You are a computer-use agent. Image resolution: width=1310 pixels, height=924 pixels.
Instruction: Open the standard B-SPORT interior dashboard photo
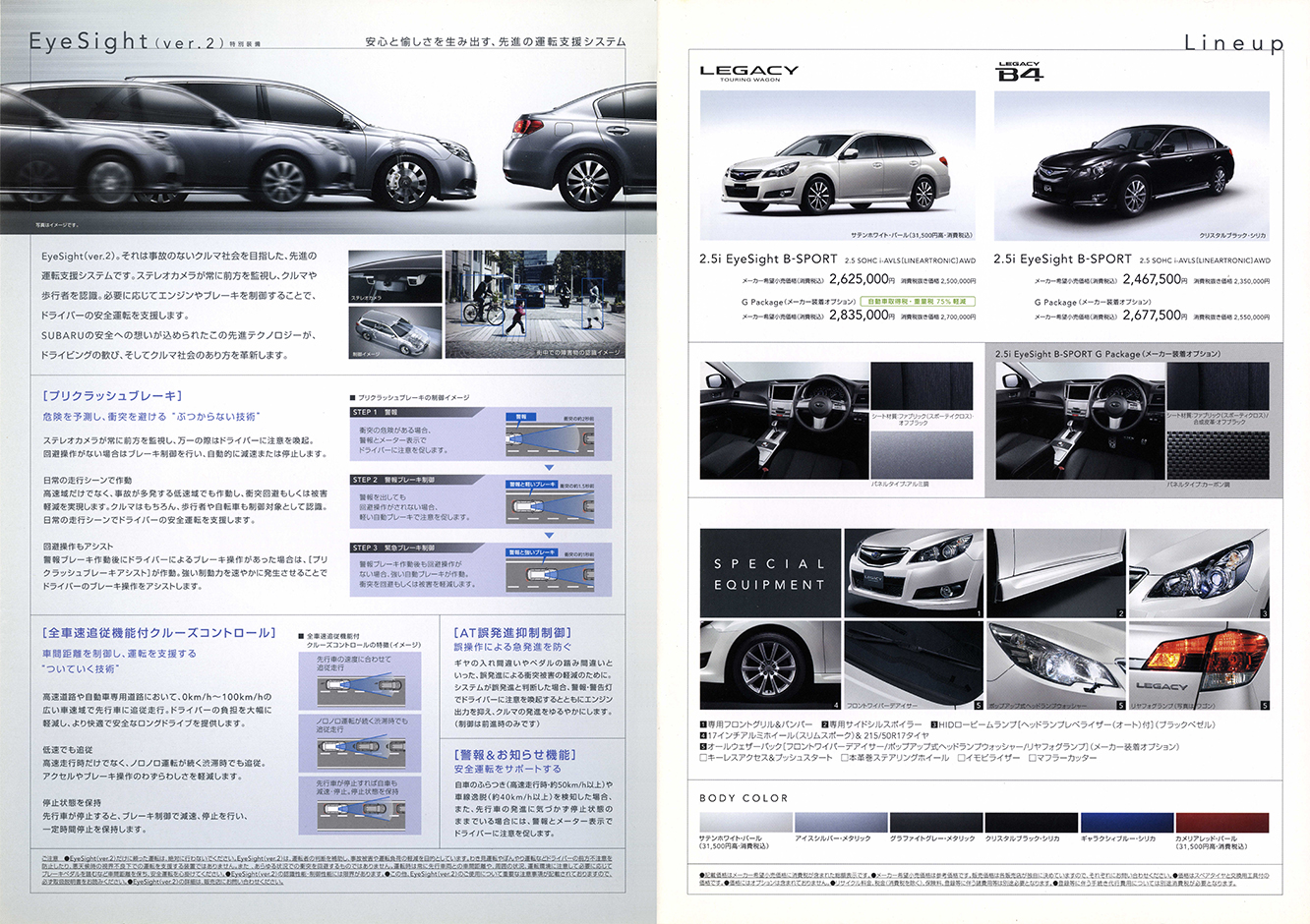pyautogui.click(x=784, y=421)
